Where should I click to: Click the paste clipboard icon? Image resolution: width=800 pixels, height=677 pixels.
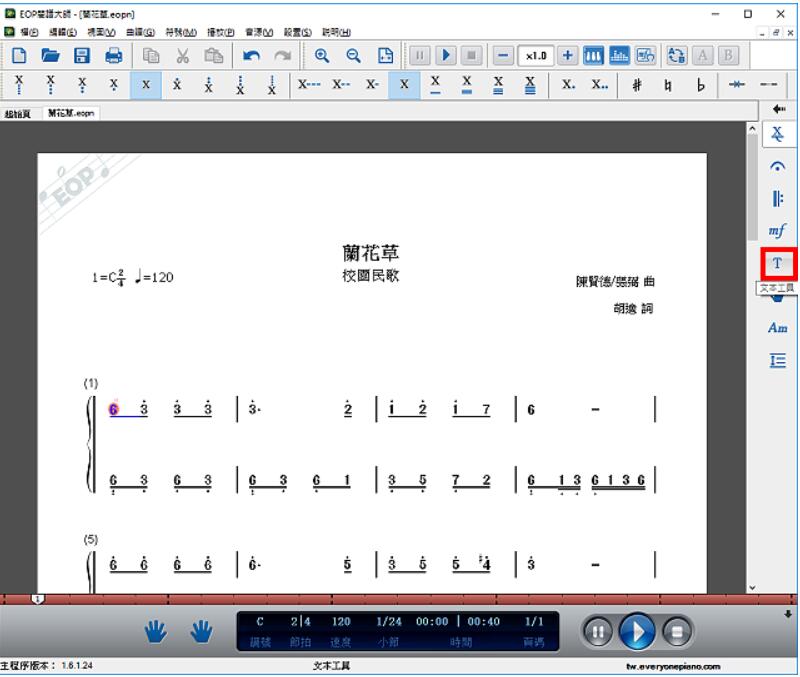(x=213, y=55)
